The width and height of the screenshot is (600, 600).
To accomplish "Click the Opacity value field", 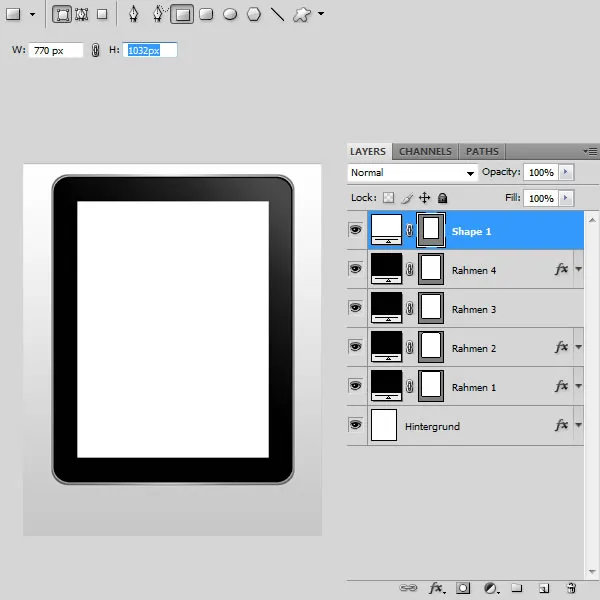I will [541, 173].
